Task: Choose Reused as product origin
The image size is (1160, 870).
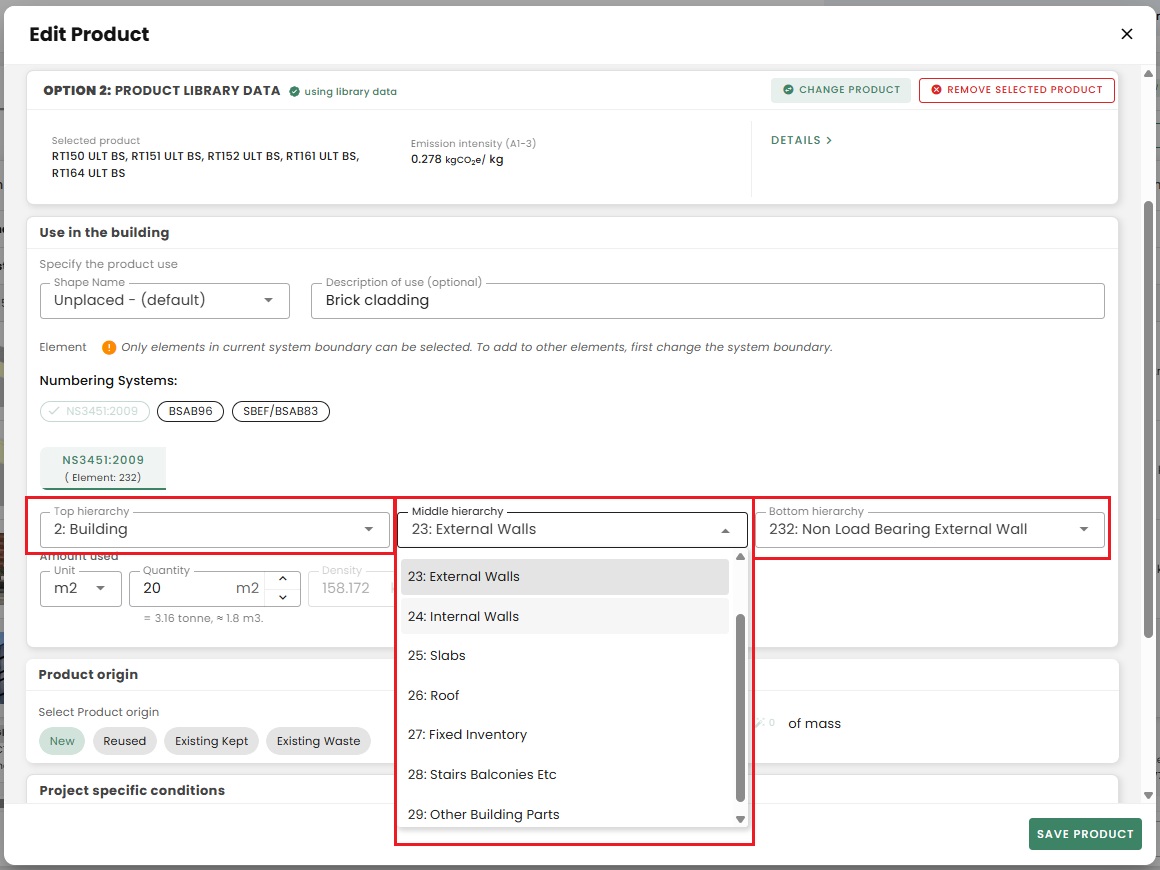Action: [x=125, y=741]
